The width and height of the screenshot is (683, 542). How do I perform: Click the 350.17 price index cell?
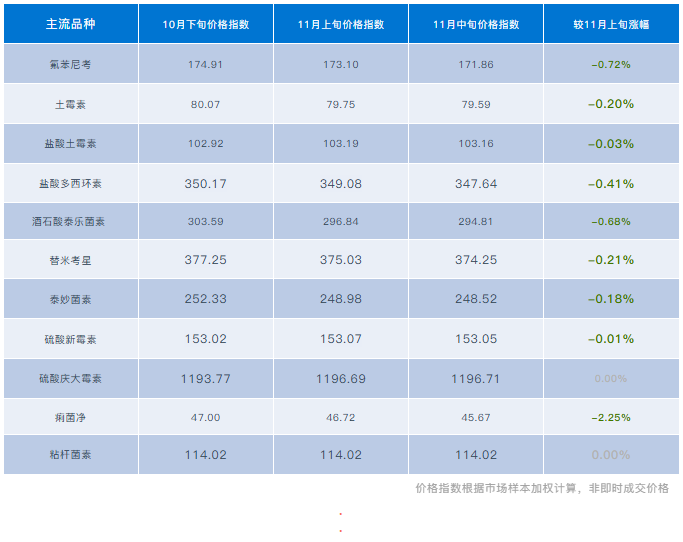(206, 183)
